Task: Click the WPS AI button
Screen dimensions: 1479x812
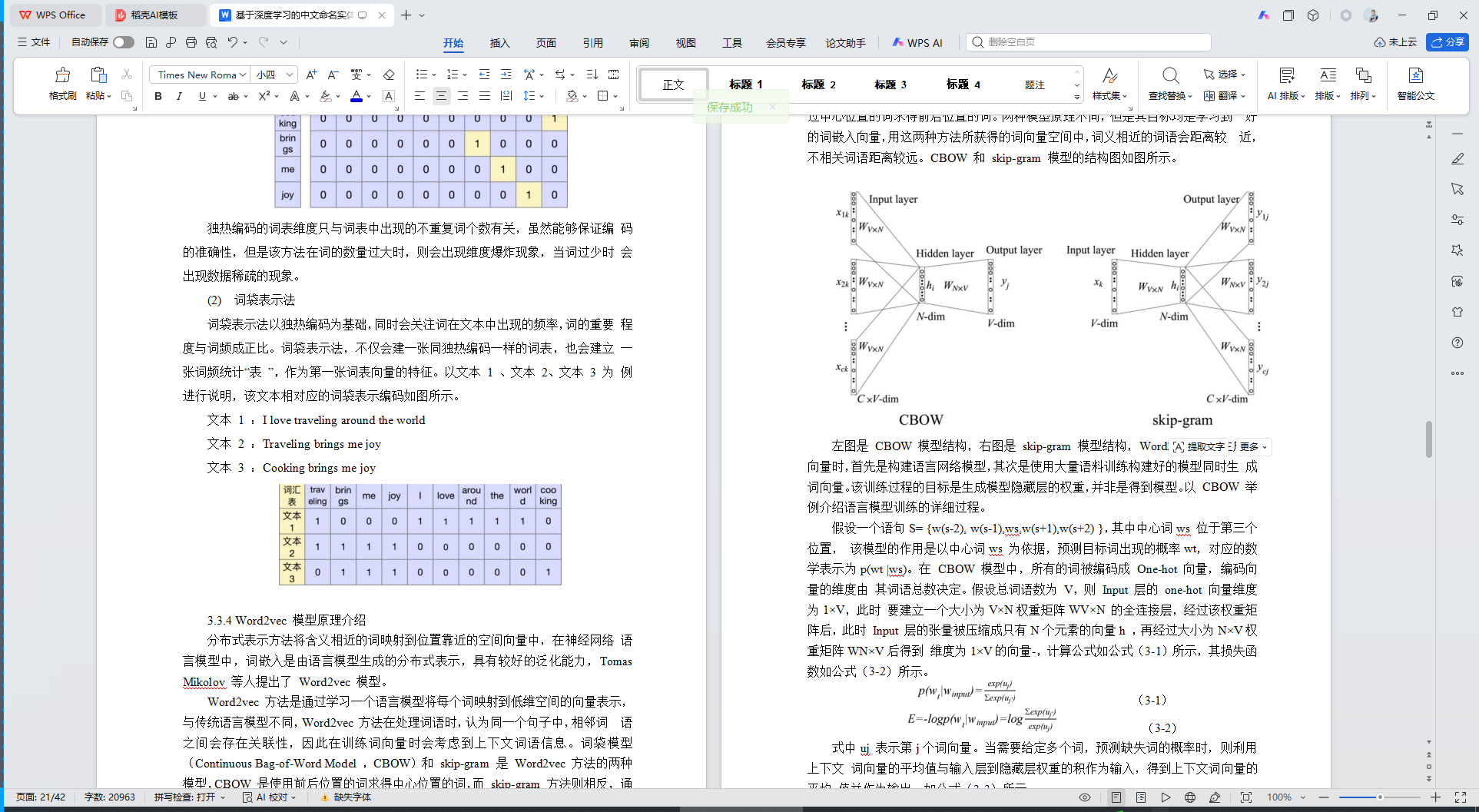Action: point(917,43)
